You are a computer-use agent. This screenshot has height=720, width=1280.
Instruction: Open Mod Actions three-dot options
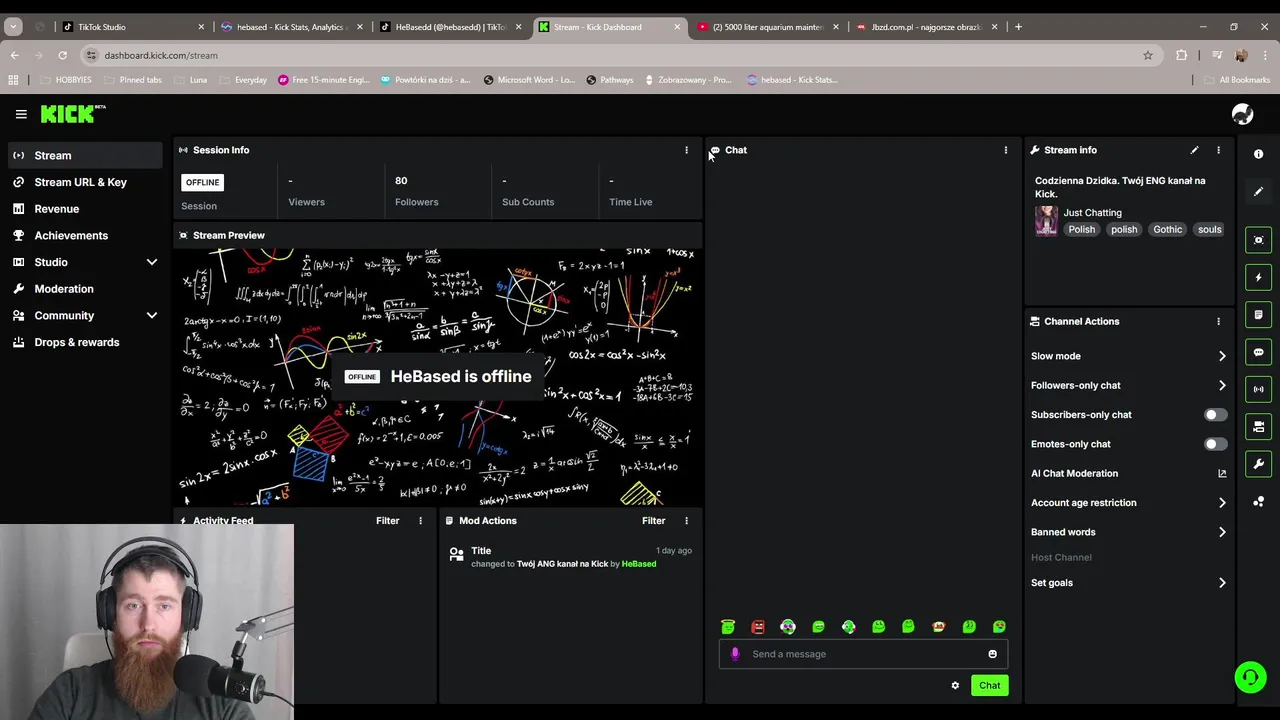point(686,520)
